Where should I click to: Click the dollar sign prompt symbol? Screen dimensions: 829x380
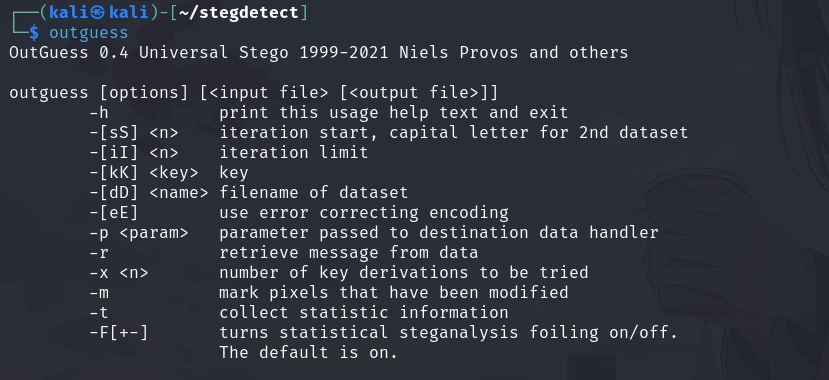pos(34,33)
